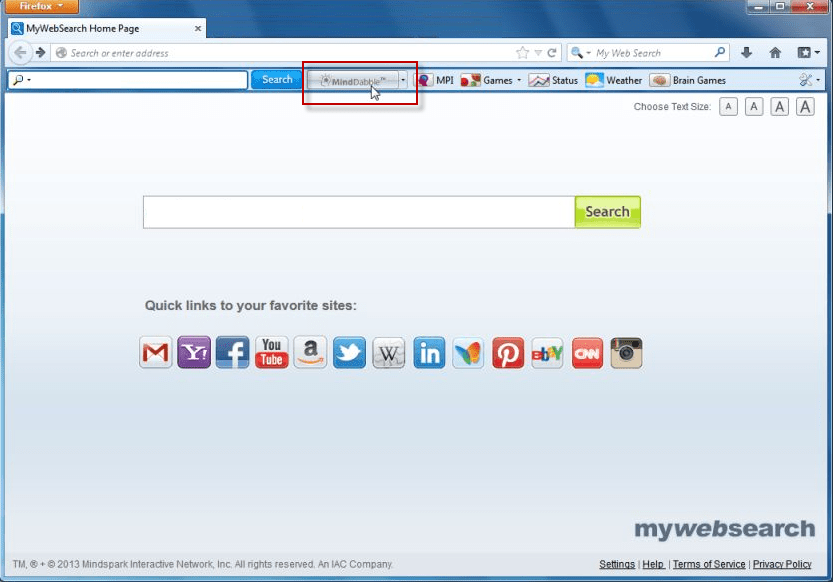
Task: Open Wikipedia quick link icon
Action: click(388, 352)
